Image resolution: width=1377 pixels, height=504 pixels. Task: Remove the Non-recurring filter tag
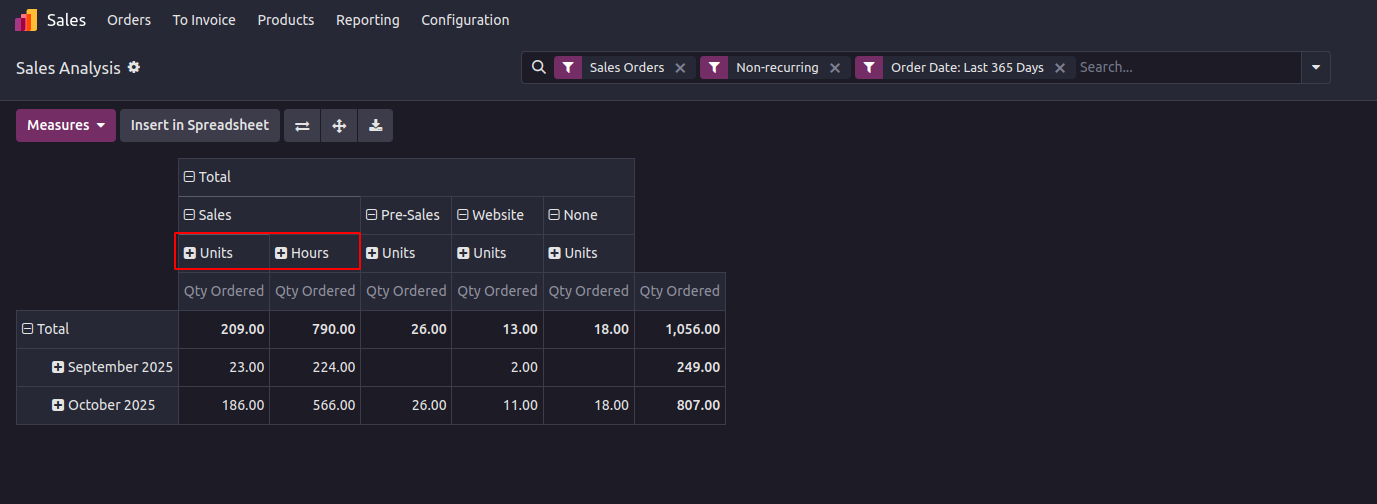click(x=835, y=68)
